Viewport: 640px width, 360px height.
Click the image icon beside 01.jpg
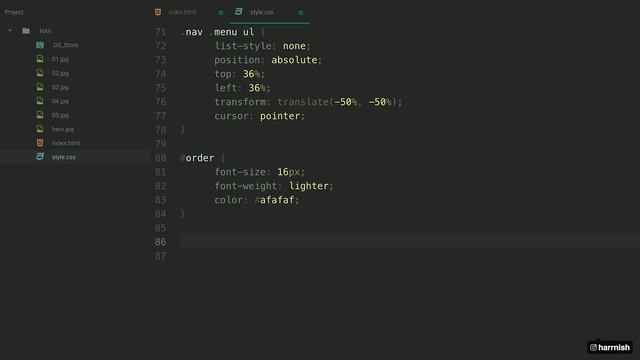click(40, 59)
